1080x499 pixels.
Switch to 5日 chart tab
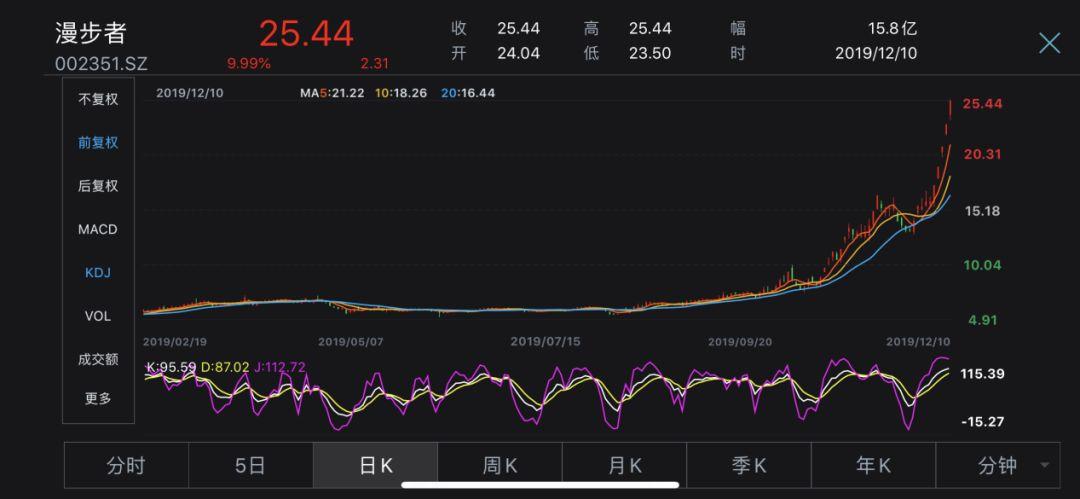click(251, 466)
